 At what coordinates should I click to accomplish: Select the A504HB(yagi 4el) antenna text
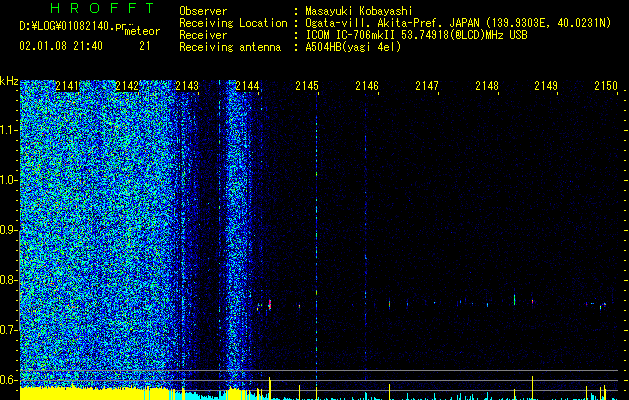[x=353, y=47]
